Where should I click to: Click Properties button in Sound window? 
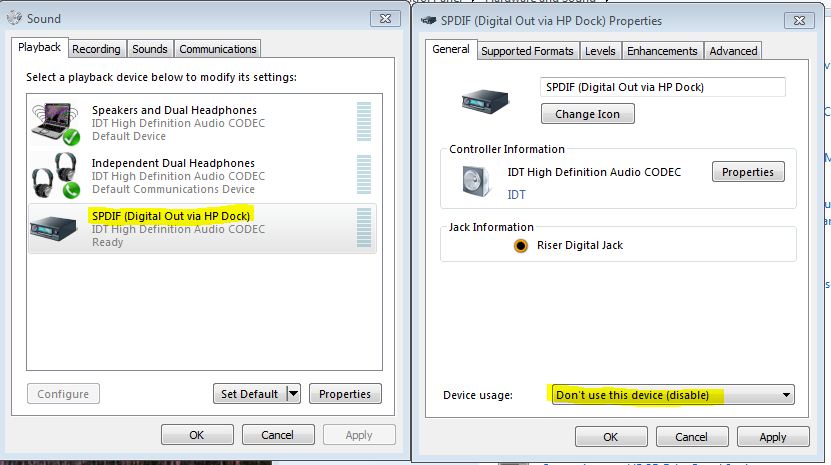click(x=345, y=394)
